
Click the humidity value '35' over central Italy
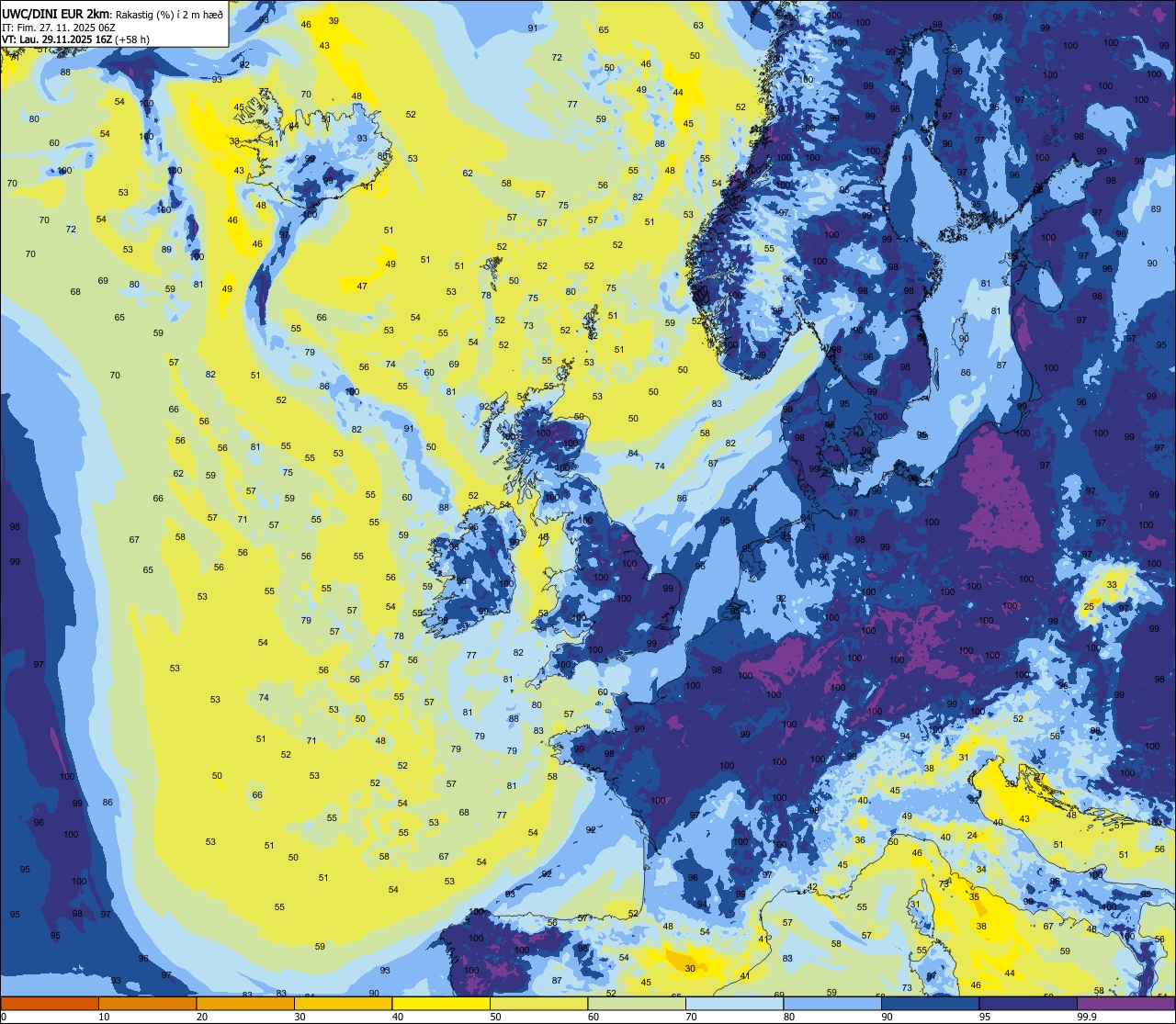pos(974,897)
